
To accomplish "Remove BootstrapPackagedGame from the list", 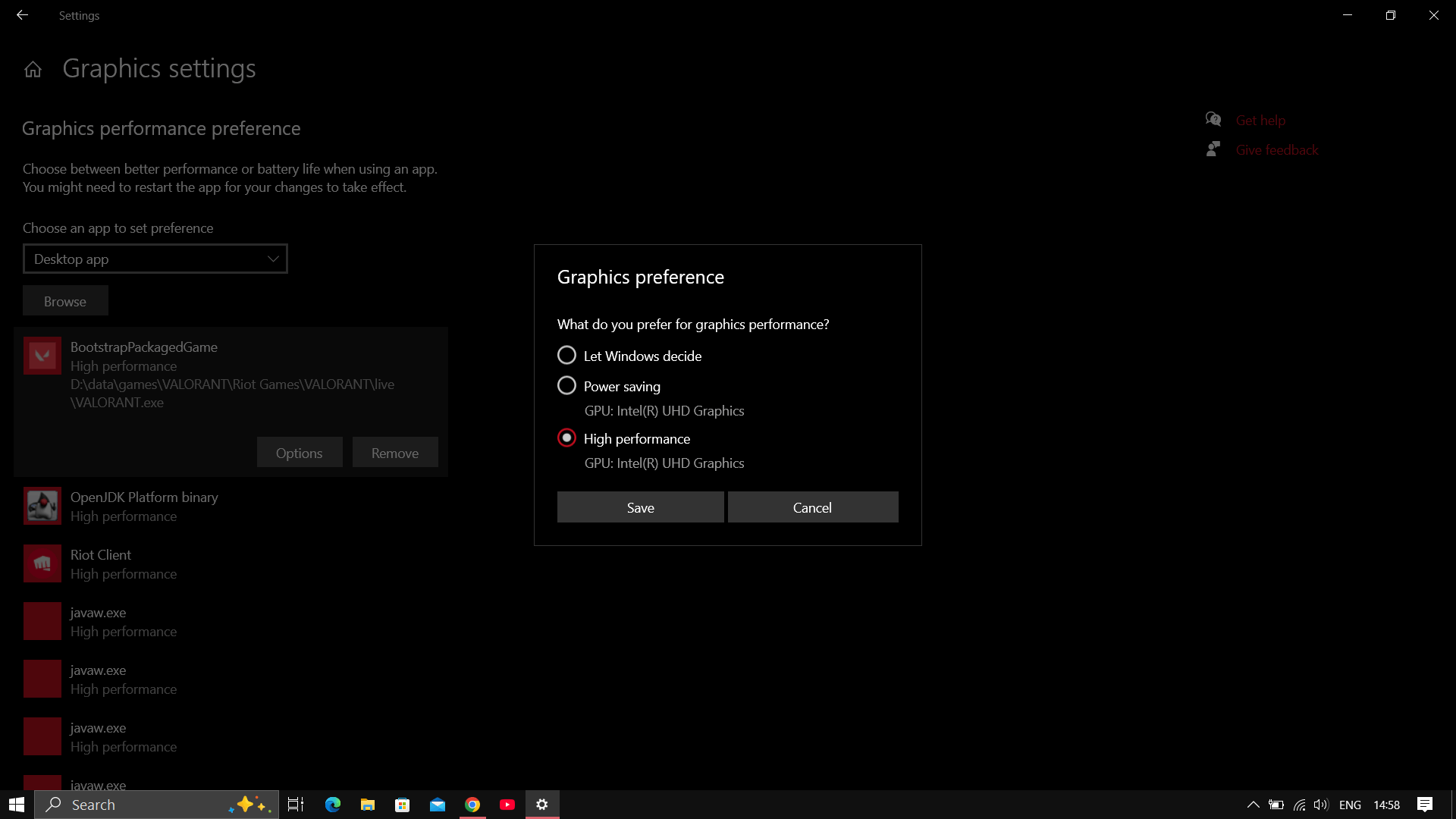I will pos(395,453).
